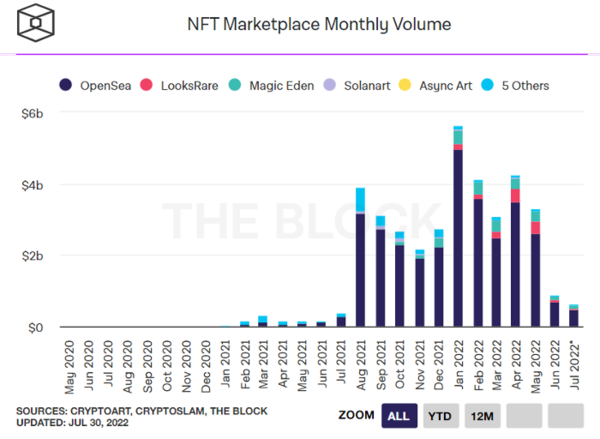Image resolution: width=600 pixels, height=439 pixels.
Task: Toggle the 5 Others legend series
Action: pos(515,85)
